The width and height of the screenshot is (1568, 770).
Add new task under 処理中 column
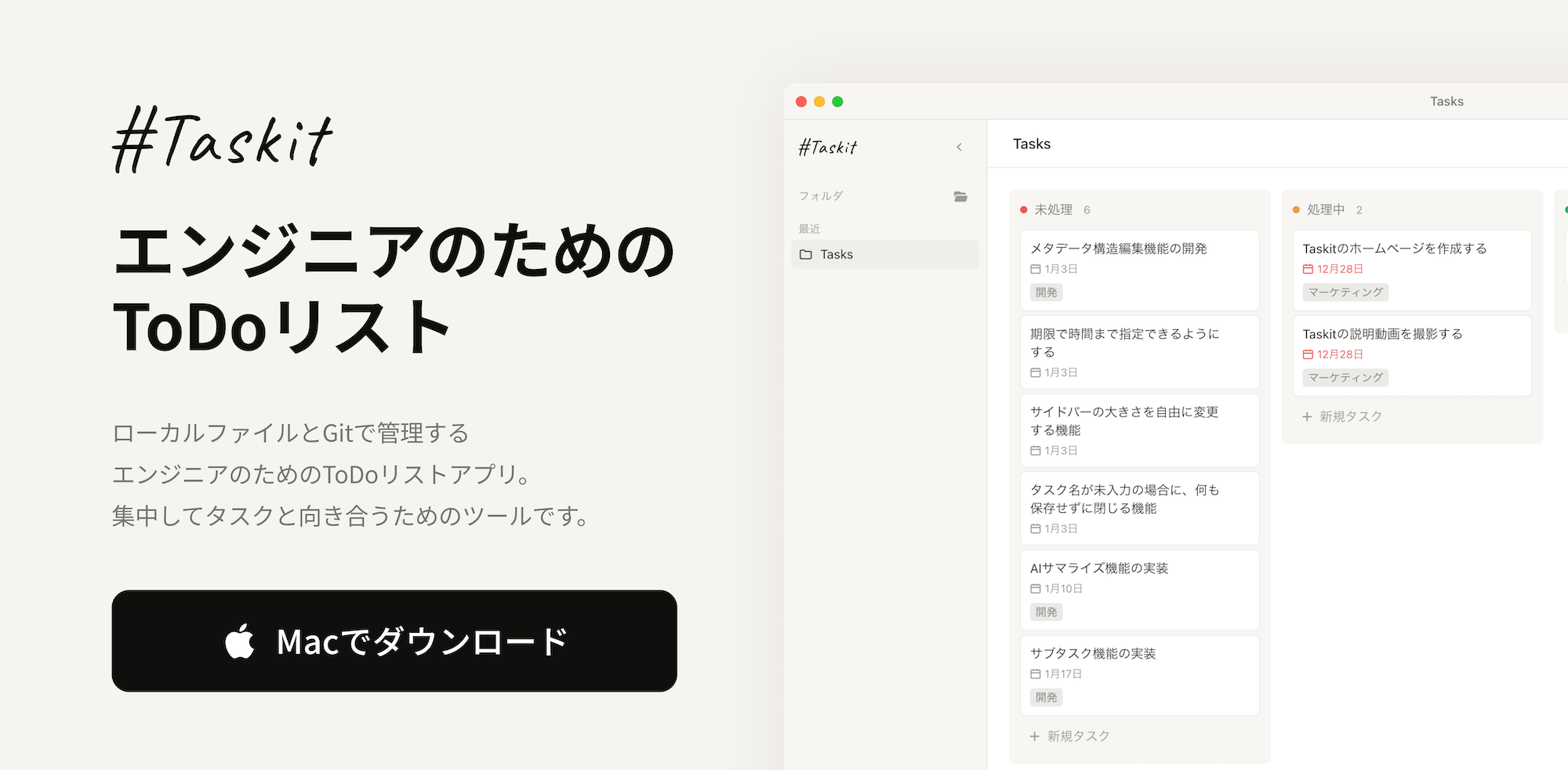coord(1341,416)
